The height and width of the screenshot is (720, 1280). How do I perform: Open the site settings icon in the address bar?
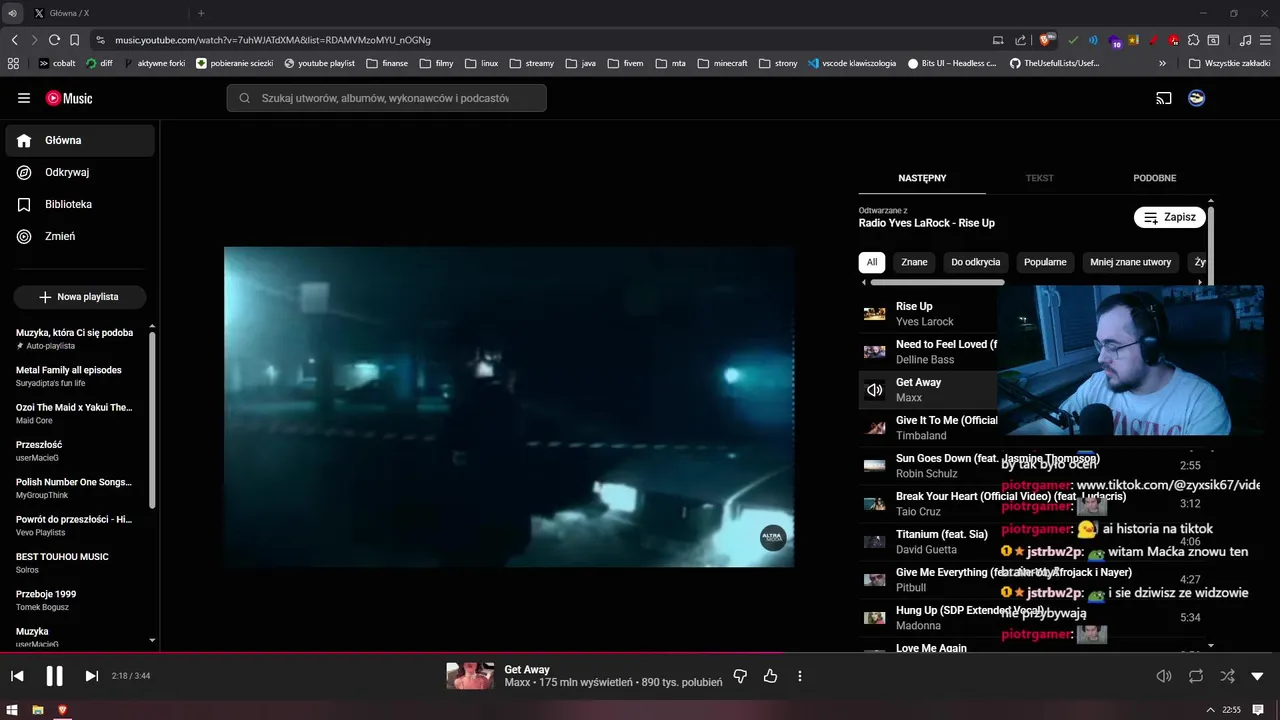[100, 40]
